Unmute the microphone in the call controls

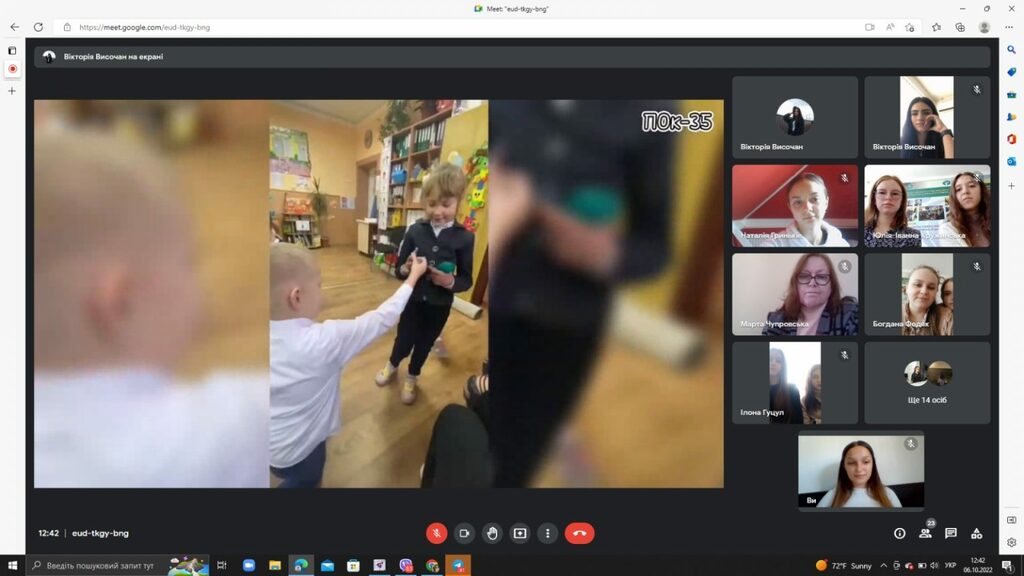[x=436, y=533]
